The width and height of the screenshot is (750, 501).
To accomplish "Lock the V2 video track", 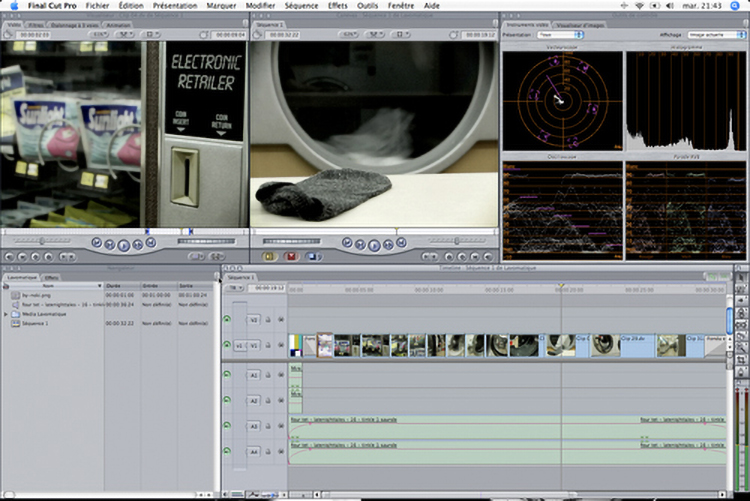I will [268, 320].
